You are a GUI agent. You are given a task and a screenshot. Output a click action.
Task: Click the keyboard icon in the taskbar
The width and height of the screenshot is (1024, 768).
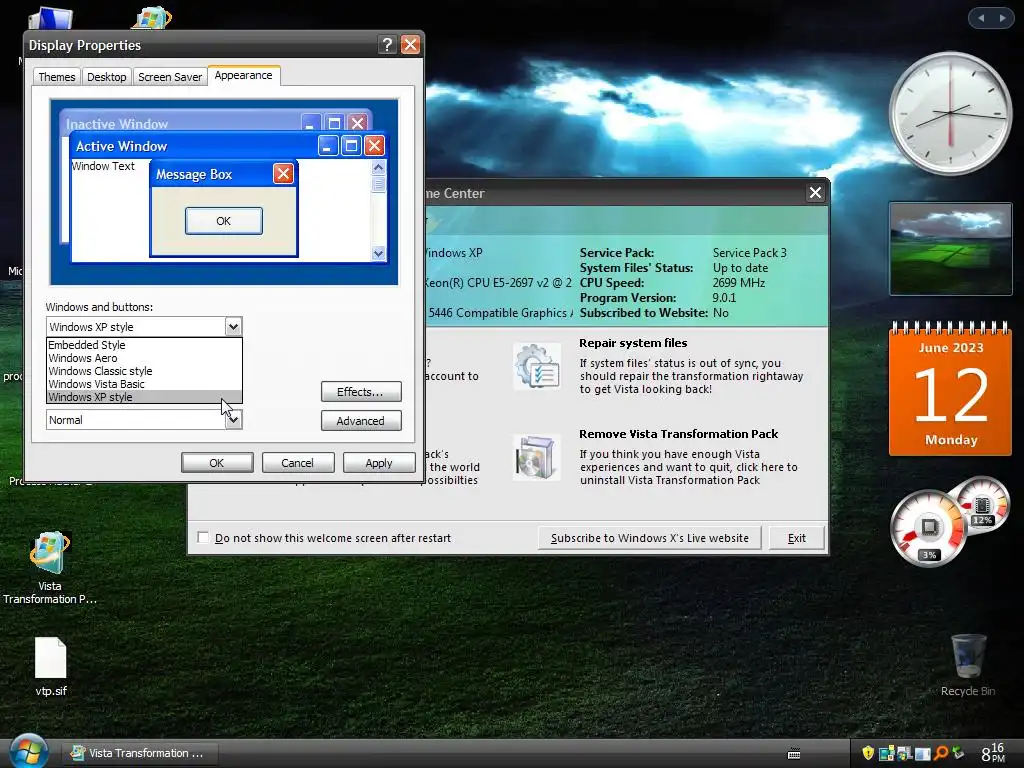point(794,754)
